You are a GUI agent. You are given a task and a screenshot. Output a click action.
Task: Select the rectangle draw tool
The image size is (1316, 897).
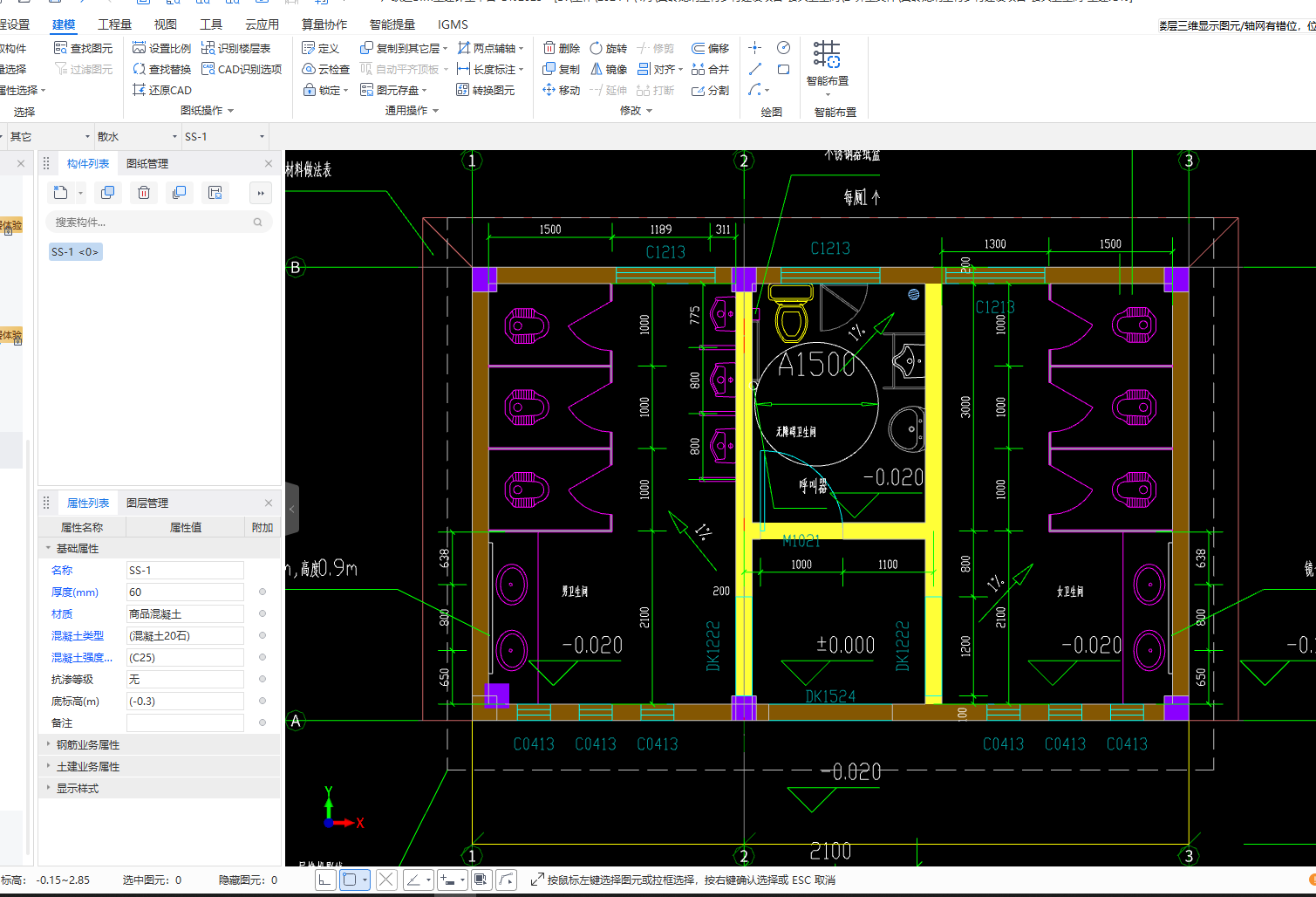click(x=783, y=69)
